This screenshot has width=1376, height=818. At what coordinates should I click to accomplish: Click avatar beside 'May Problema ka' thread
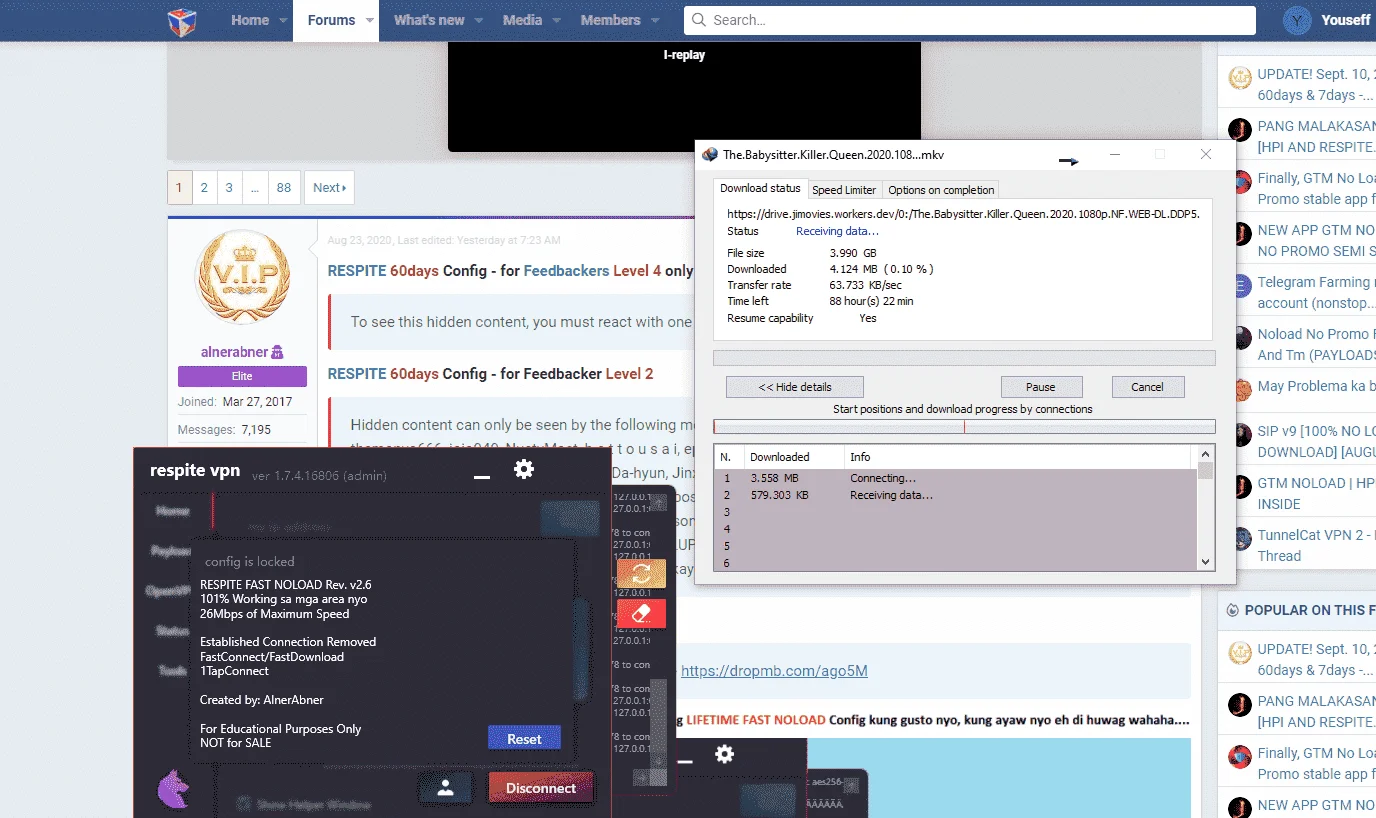click(1240, 389)
